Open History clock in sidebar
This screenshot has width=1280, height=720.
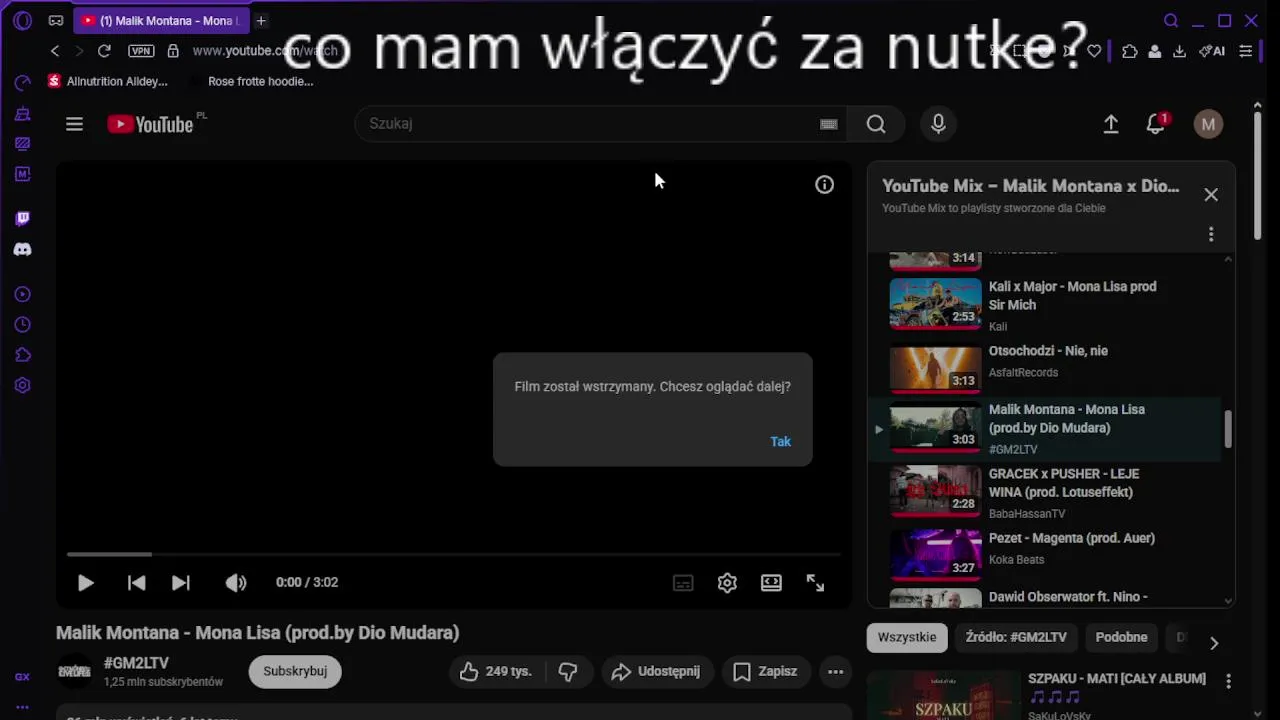[22, 325]
